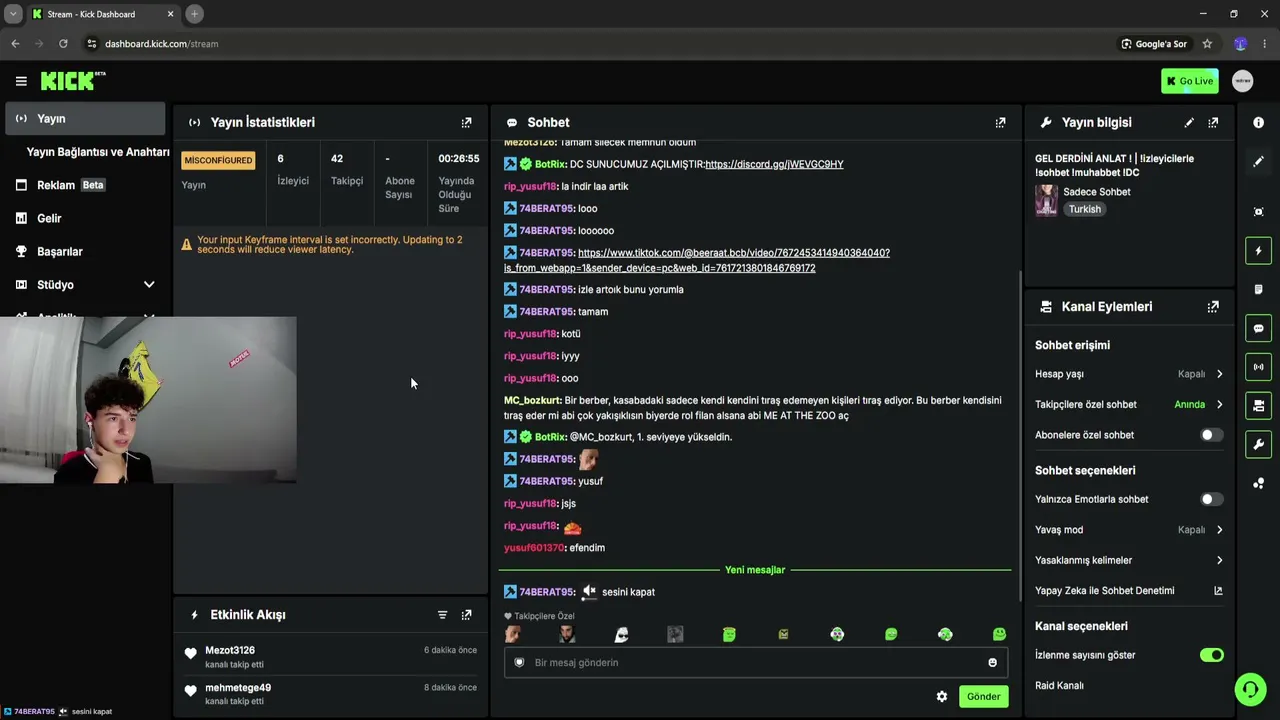The width and height of the screenshot is (1280, 720).
Task: Click the Sadece Sohbet category thumbnail
Action: 1046,200
